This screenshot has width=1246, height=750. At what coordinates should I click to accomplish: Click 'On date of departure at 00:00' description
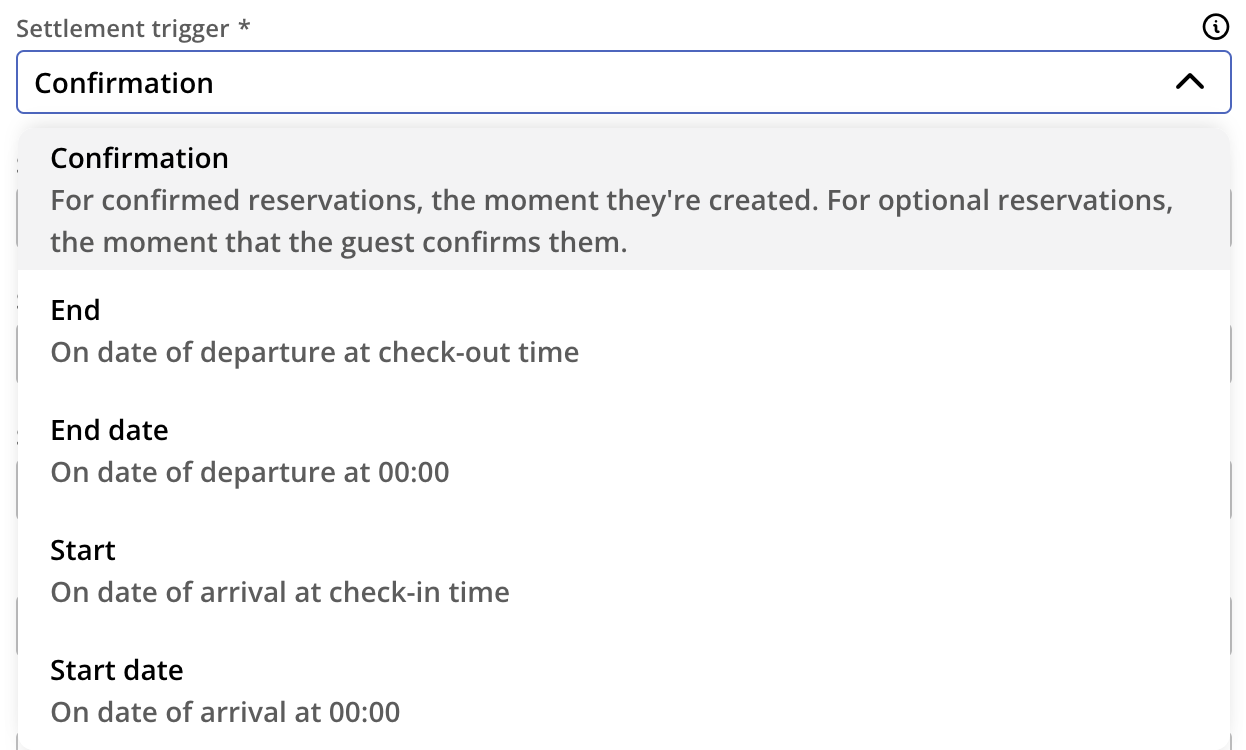250,472
